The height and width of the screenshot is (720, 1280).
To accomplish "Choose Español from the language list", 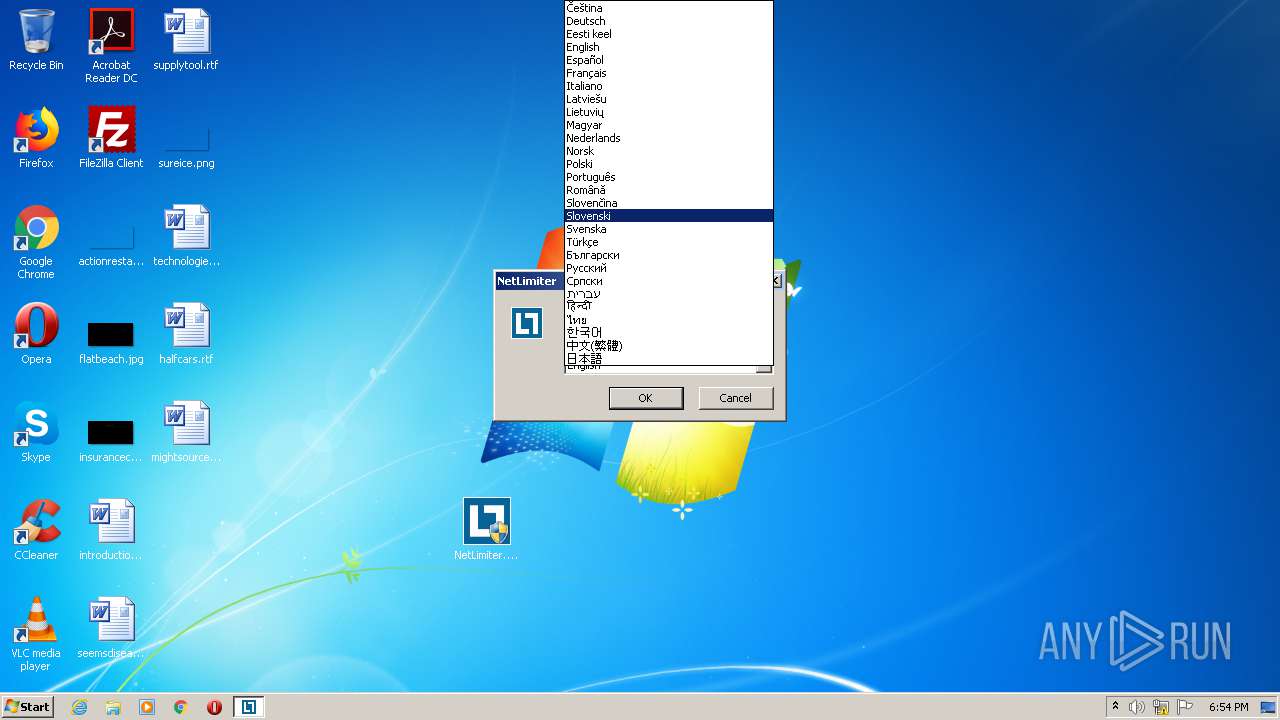I will (x=669, y=60).
